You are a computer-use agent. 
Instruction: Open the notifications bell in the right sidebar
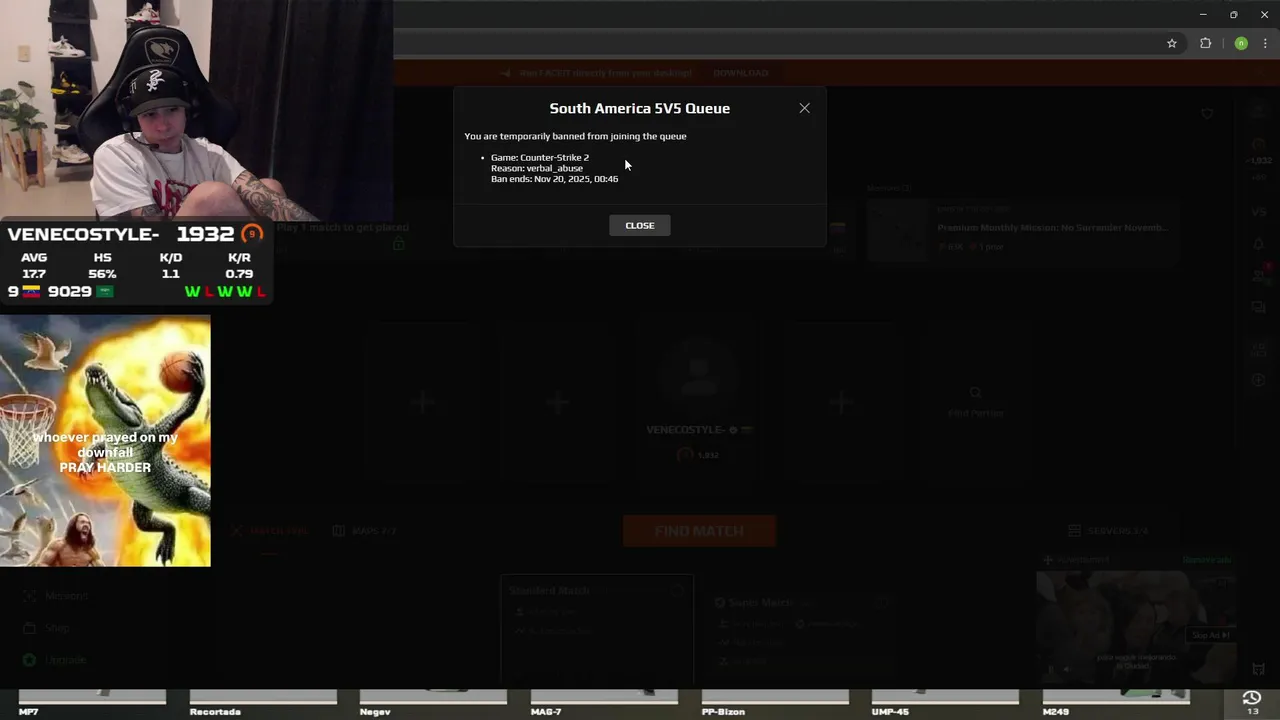point(1259,244)
